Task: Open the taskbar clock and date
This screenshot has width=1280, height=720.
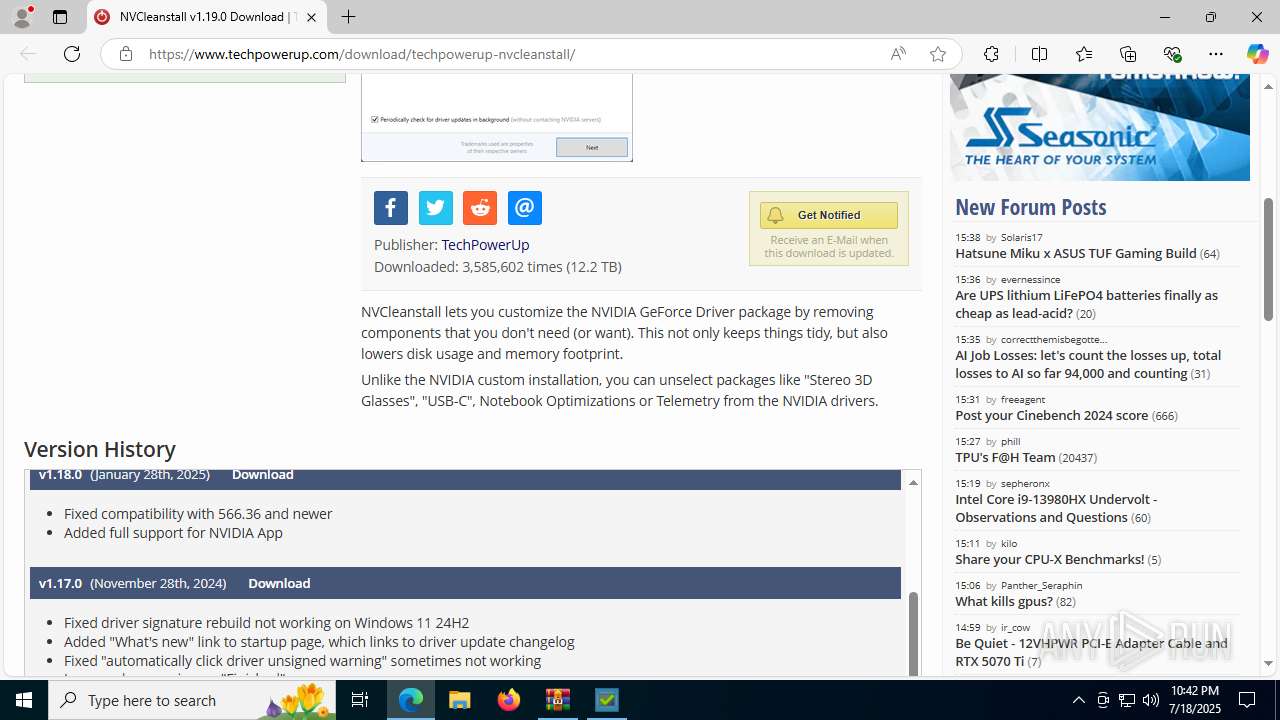Action: (x=1194, y=700)
